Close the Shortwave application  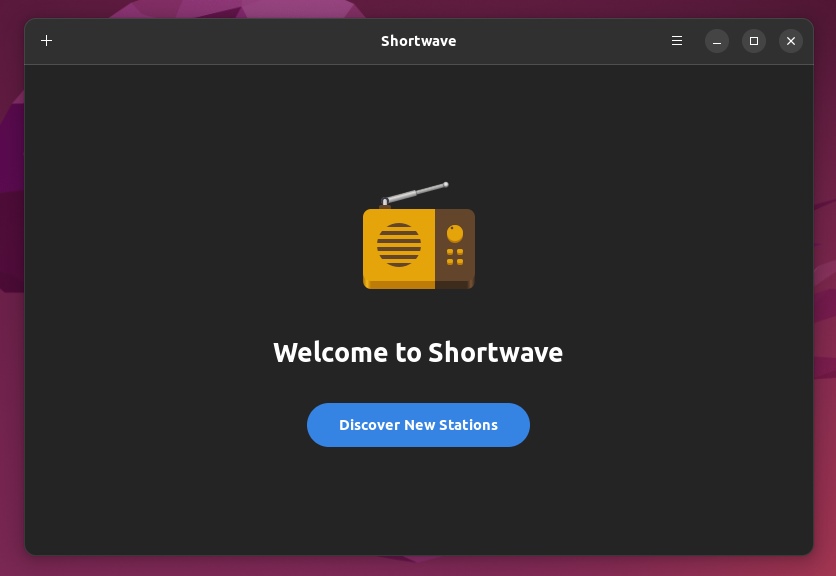(791, 41)
